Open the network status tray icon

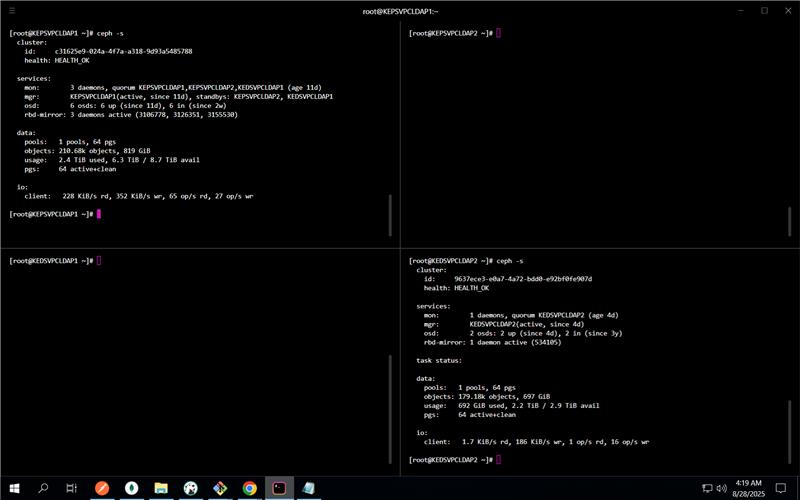(x=707, y=488)
